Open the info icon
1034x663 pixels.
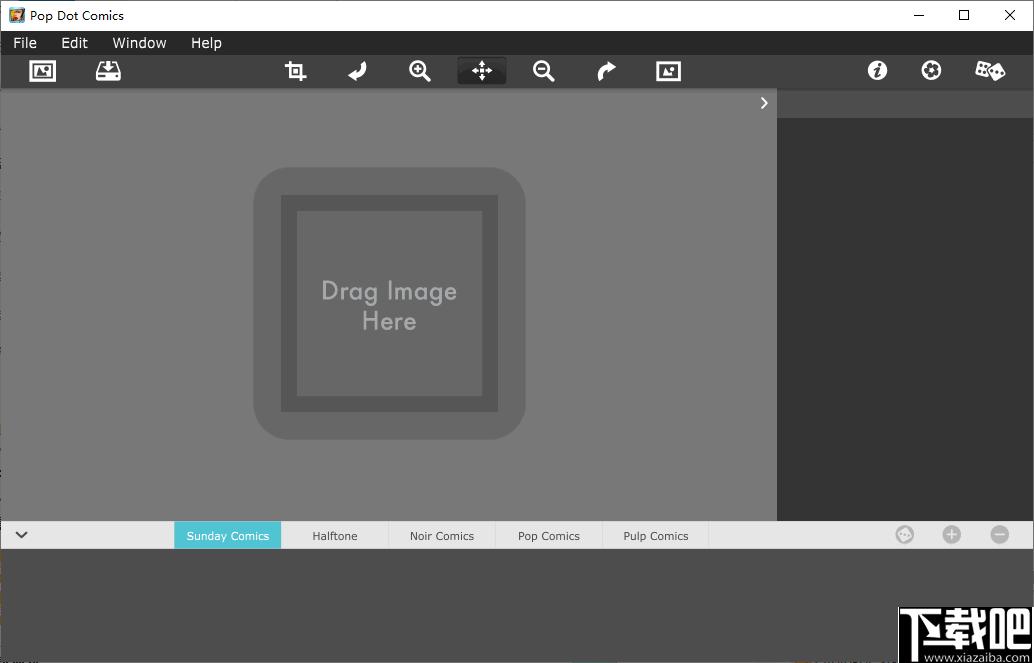tap(877, 71)
